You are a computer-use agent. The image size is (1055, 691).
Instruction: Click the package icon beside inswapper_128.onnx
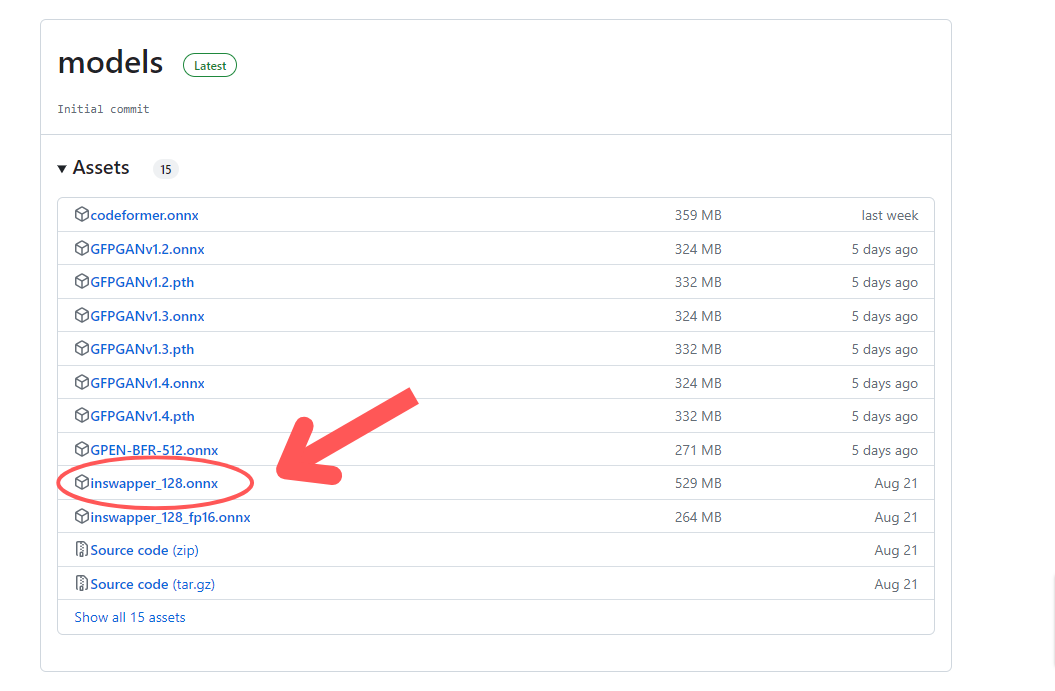(82, 483)
